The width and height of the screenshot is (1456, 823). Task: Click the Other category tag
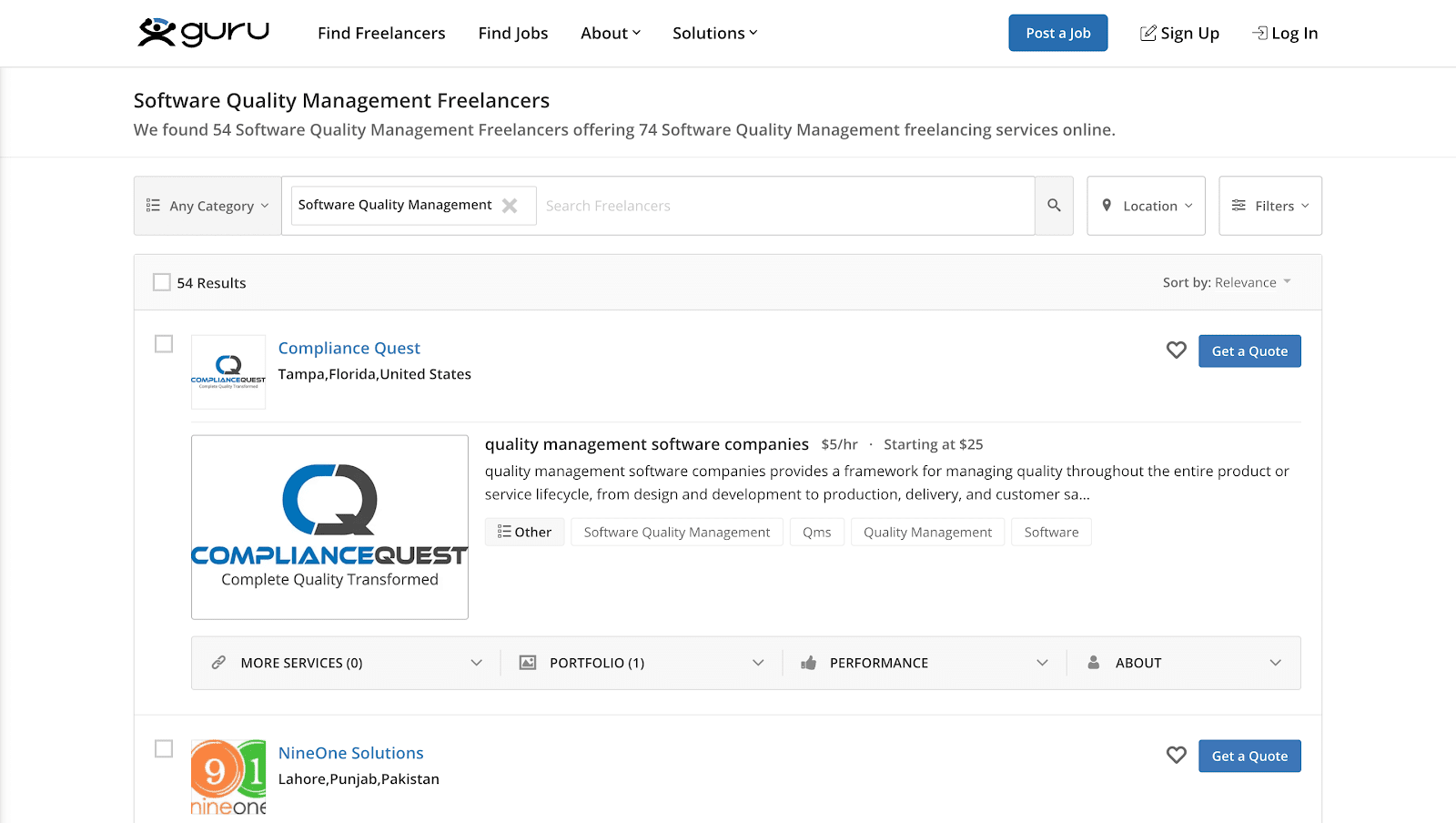pos(524,533)
